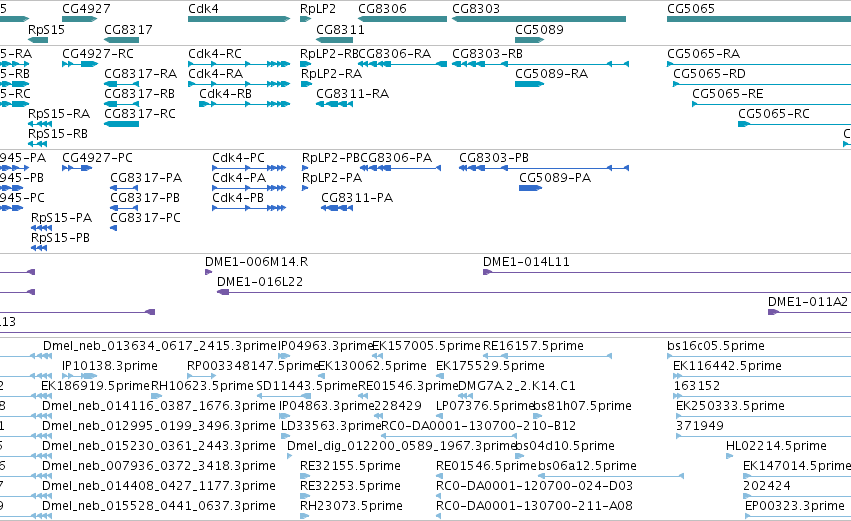851x521 pixels.
Task: Open BAC clone DME1-014L11
Action: (x=526, y=262)
